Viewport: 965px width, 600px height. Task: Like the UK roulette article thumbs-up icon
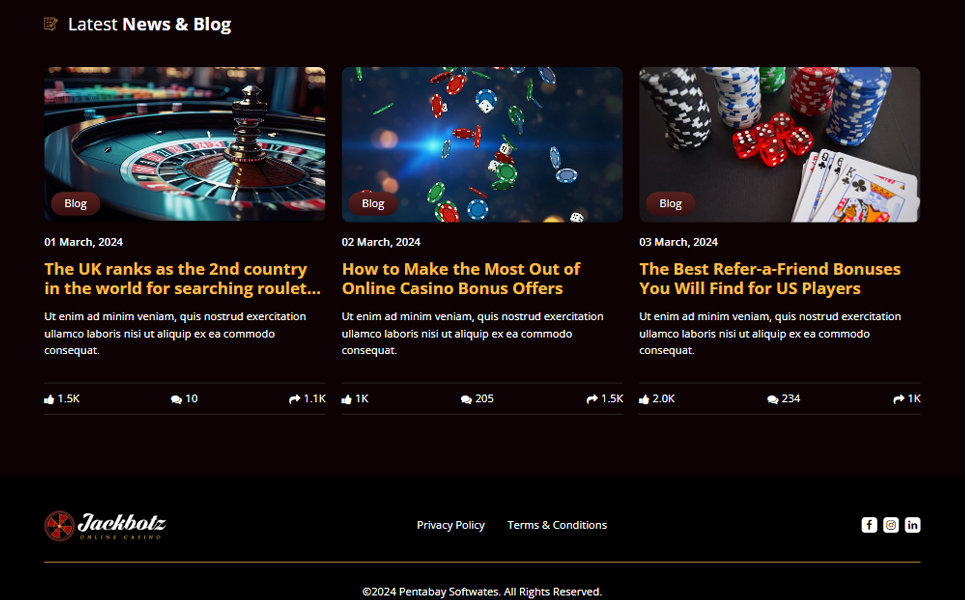tap(49, 399)
